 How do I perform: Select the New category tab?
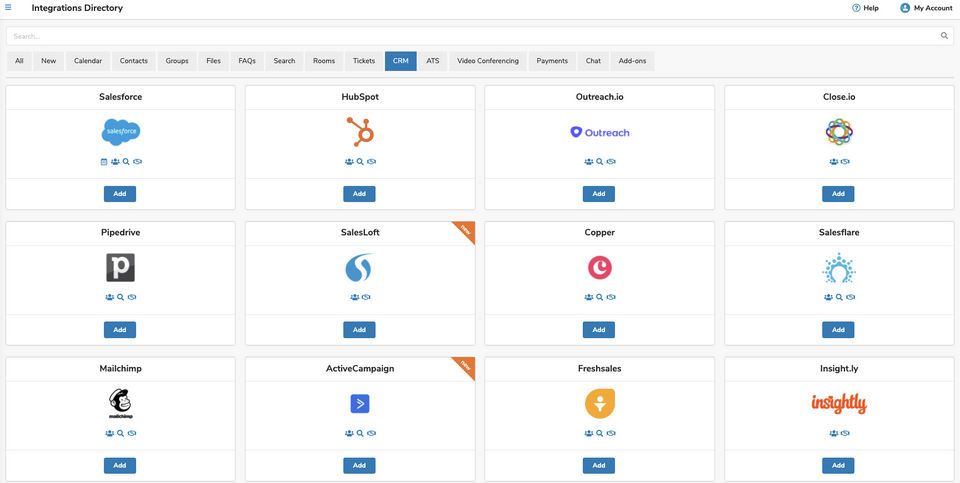point(48,61)
